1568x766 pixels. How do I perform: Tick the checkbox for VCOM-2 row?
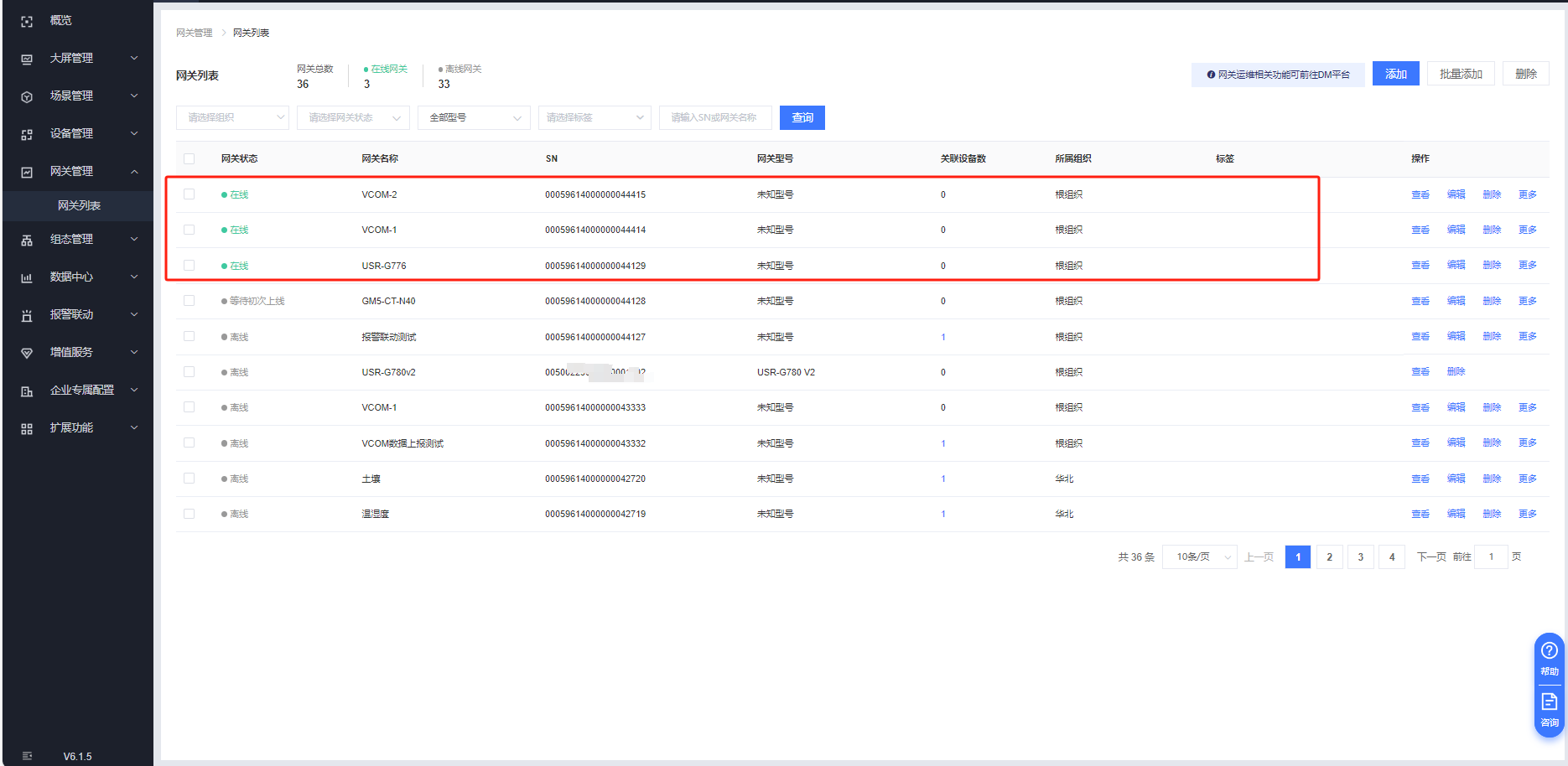(x=189, y=194)
